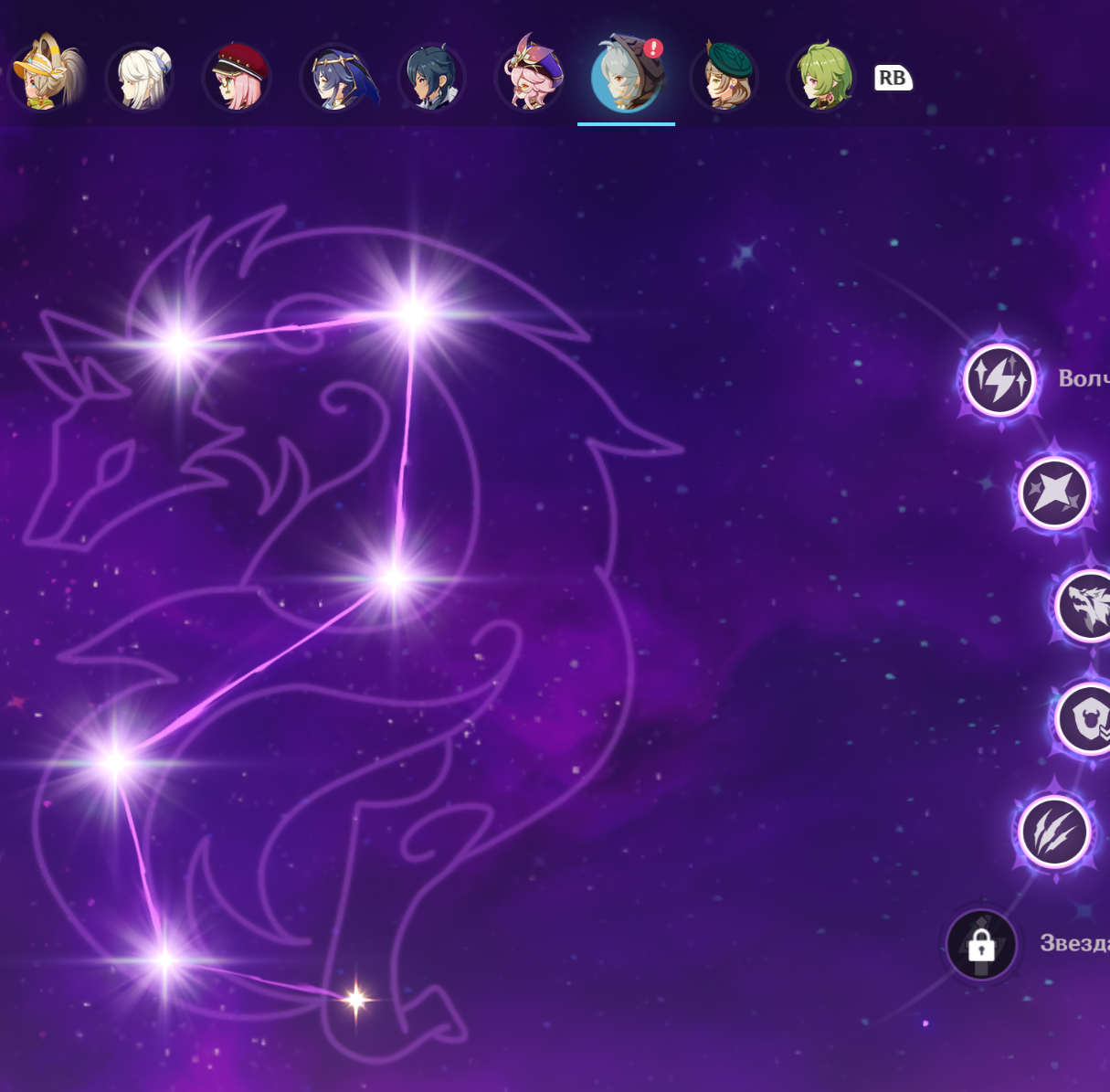The image size is (1110, 1092).
Task: Select the character wearing a green beret
Action: pos(724,77)
